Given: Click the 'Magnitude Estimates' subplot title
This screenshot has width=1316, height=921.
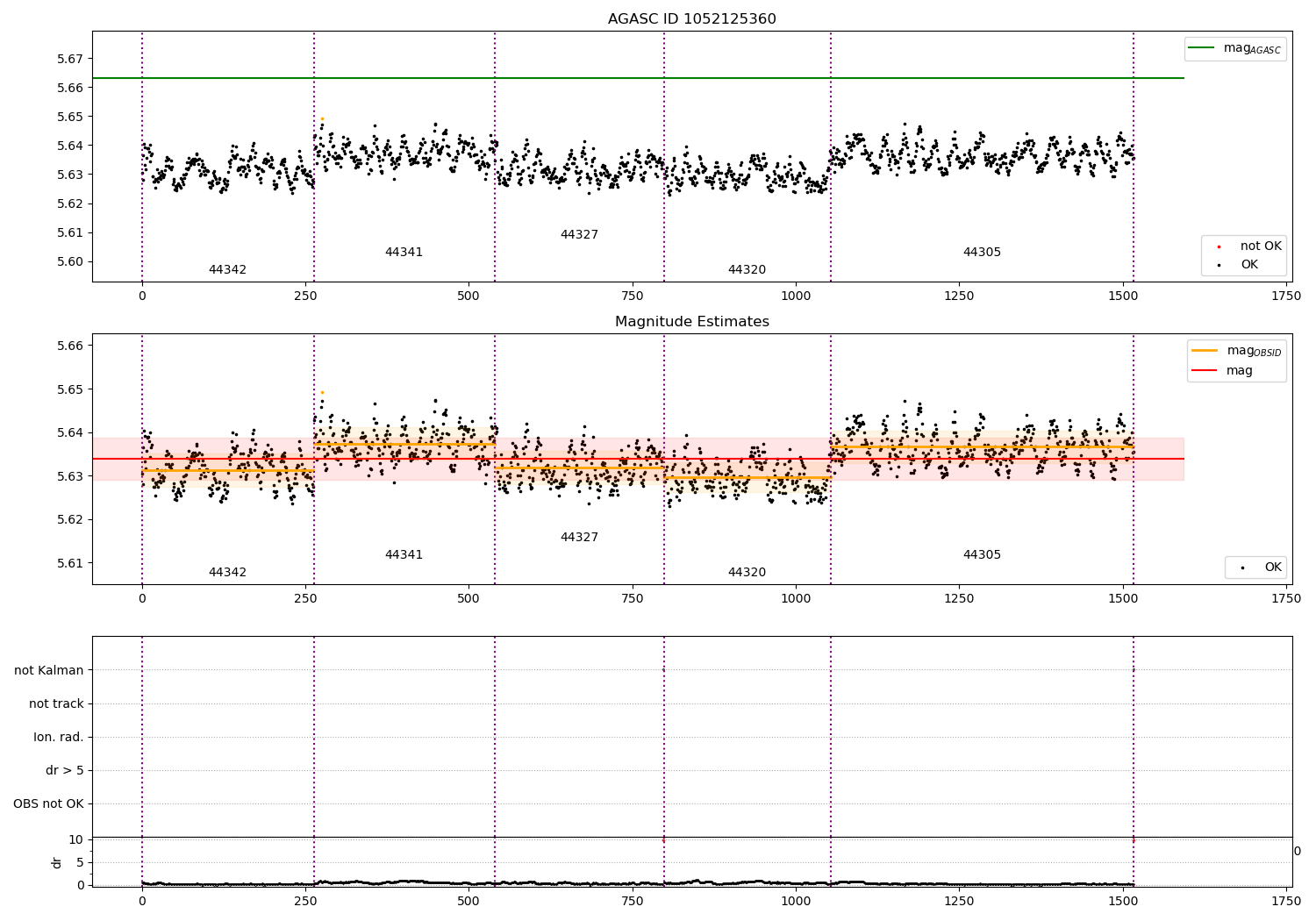Looking at the screenshot, I should (691, 322).
